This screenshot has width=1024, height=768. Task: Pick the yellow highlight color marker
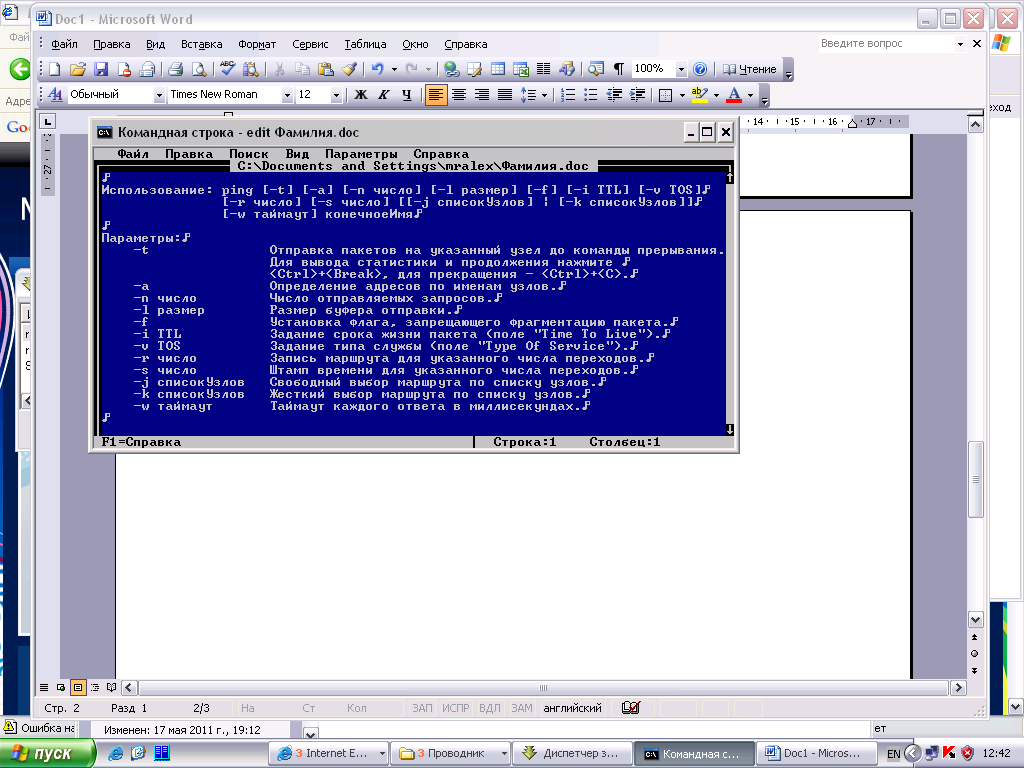[x=699, y=95]
